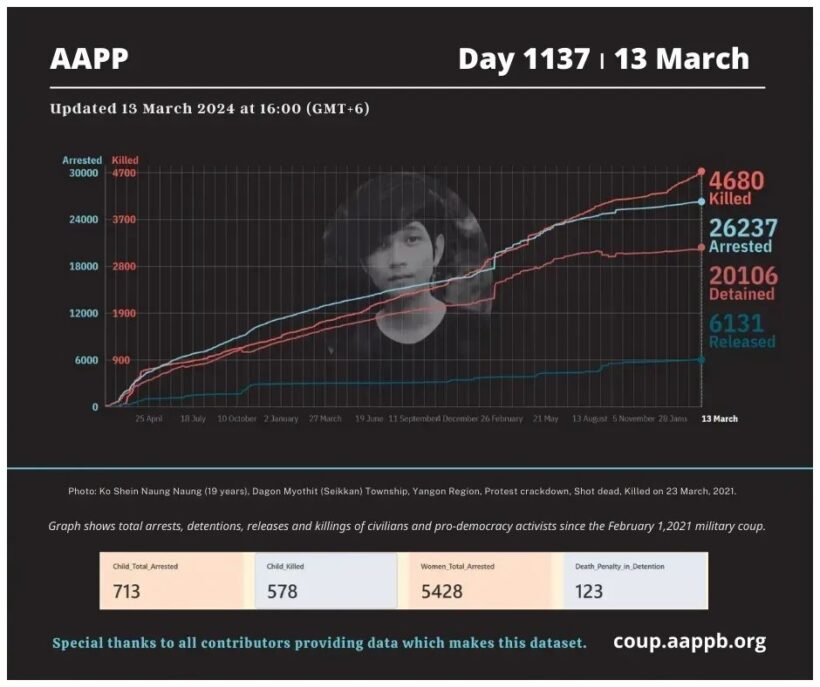Screen dimensions: 820x687
Task: Select the 6131 Released total label
Action: tap(743, 330)
